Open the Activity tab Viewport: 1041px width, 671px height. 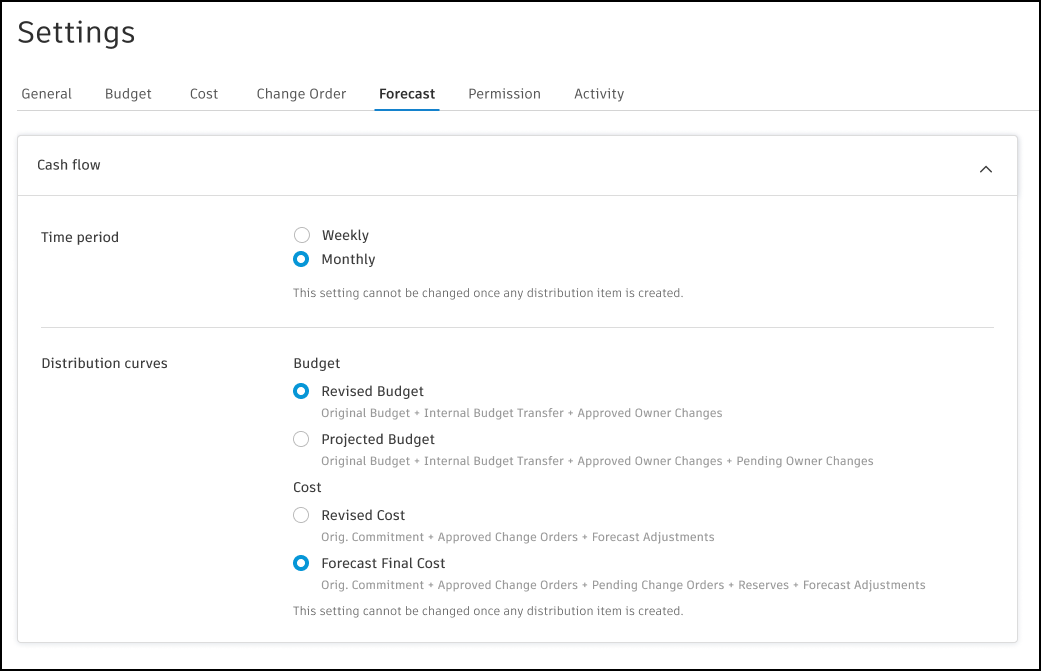pyautogui.click(x=599, y=94)
